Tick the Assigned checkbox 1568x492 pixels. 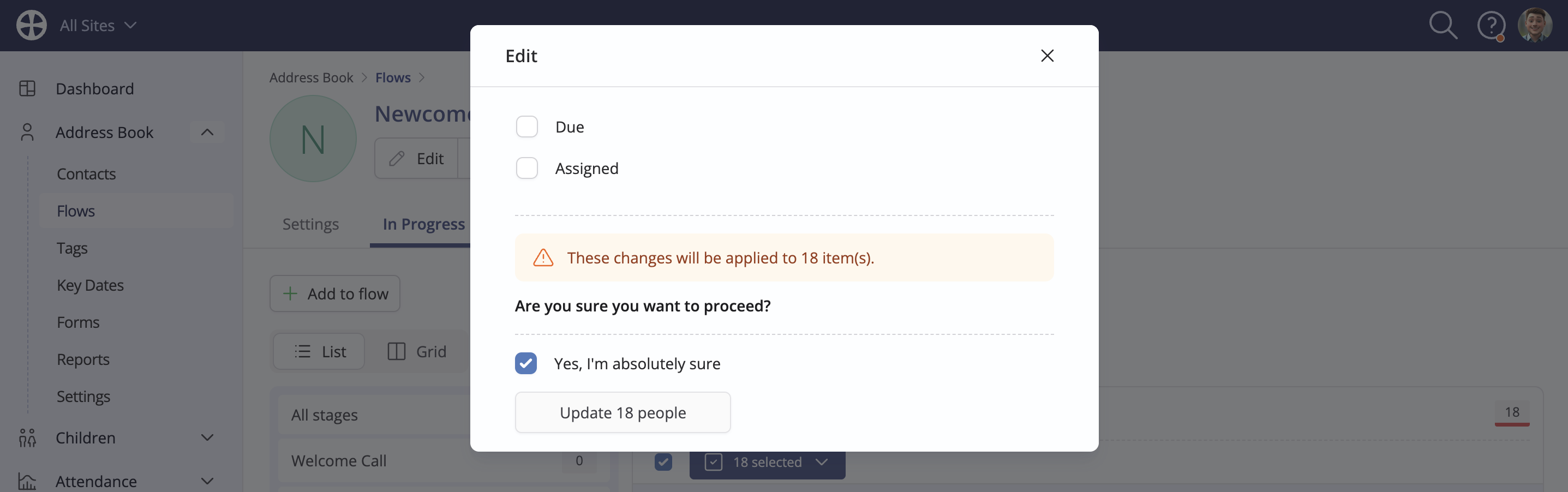tap(526, 168)
